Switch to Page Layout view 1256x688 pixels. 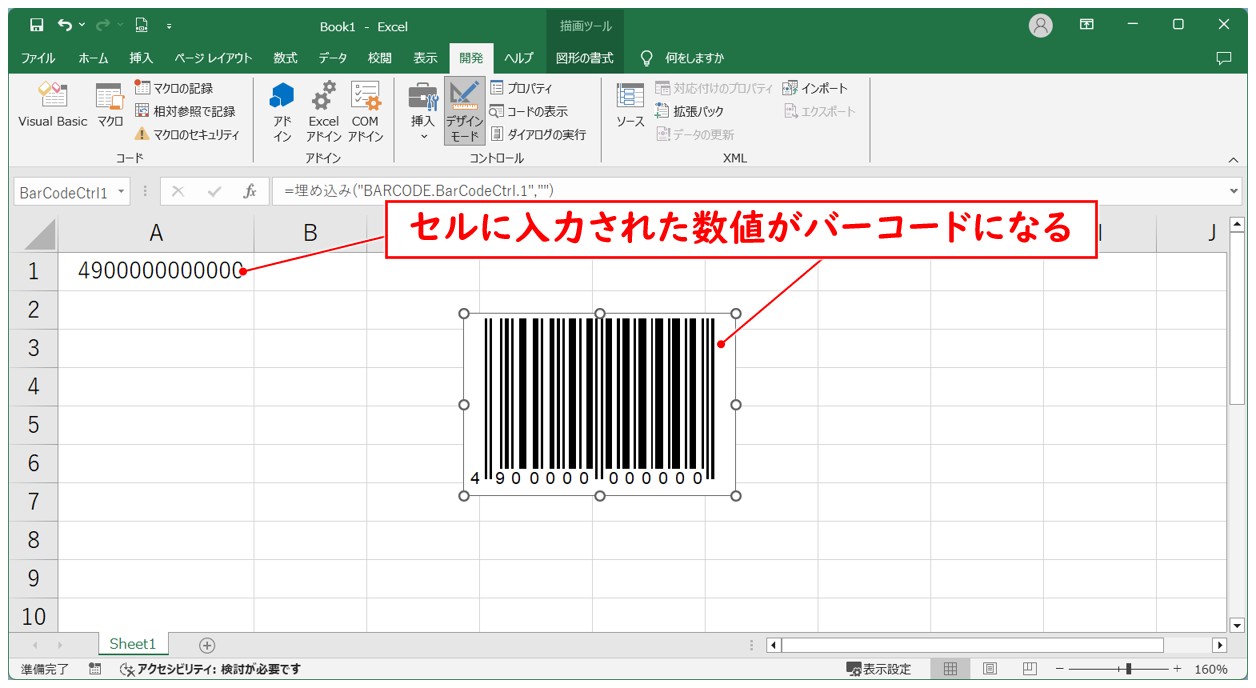pos(990,669)
